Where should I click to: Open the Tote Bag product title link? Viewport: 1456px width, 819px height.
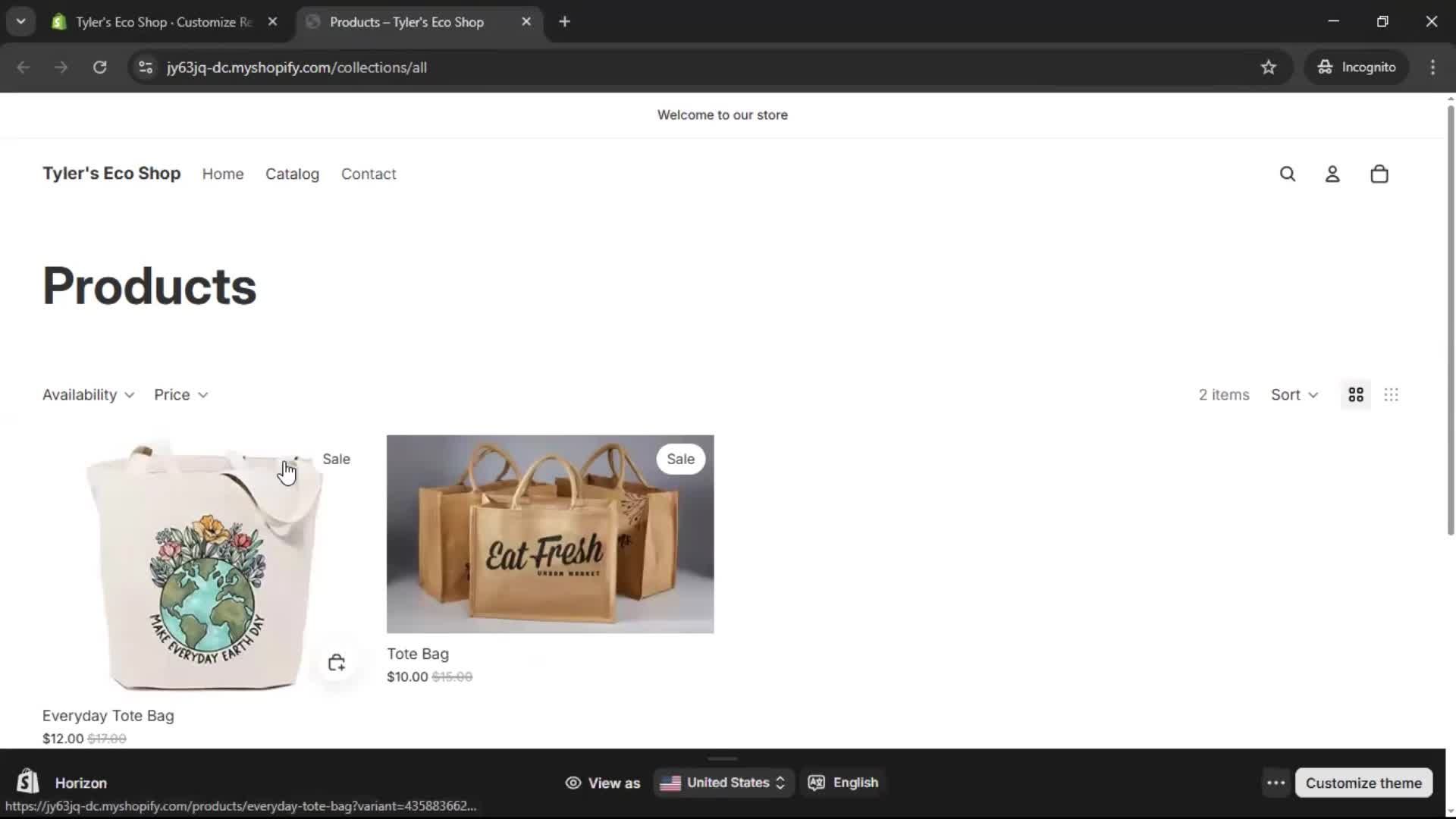(418, 654)
